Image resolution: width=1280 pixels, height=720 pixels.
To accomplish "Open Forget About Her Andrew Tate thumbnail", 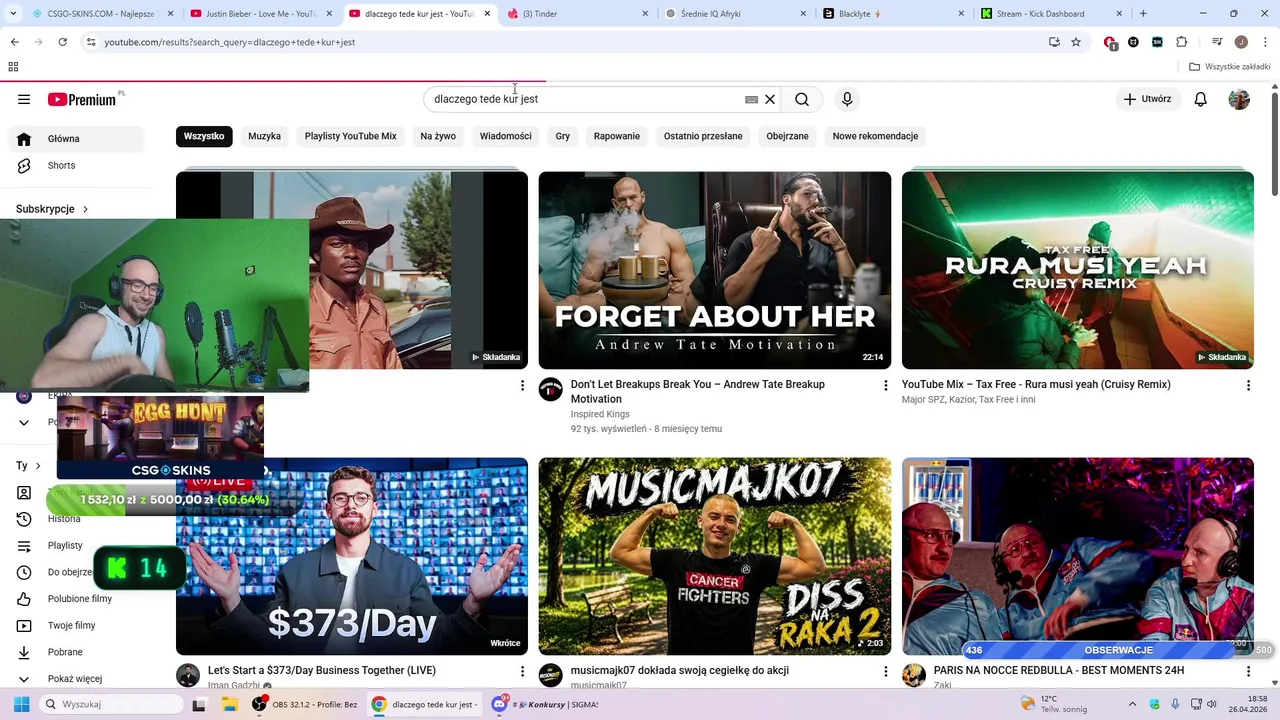I will (x=715, y=270).
